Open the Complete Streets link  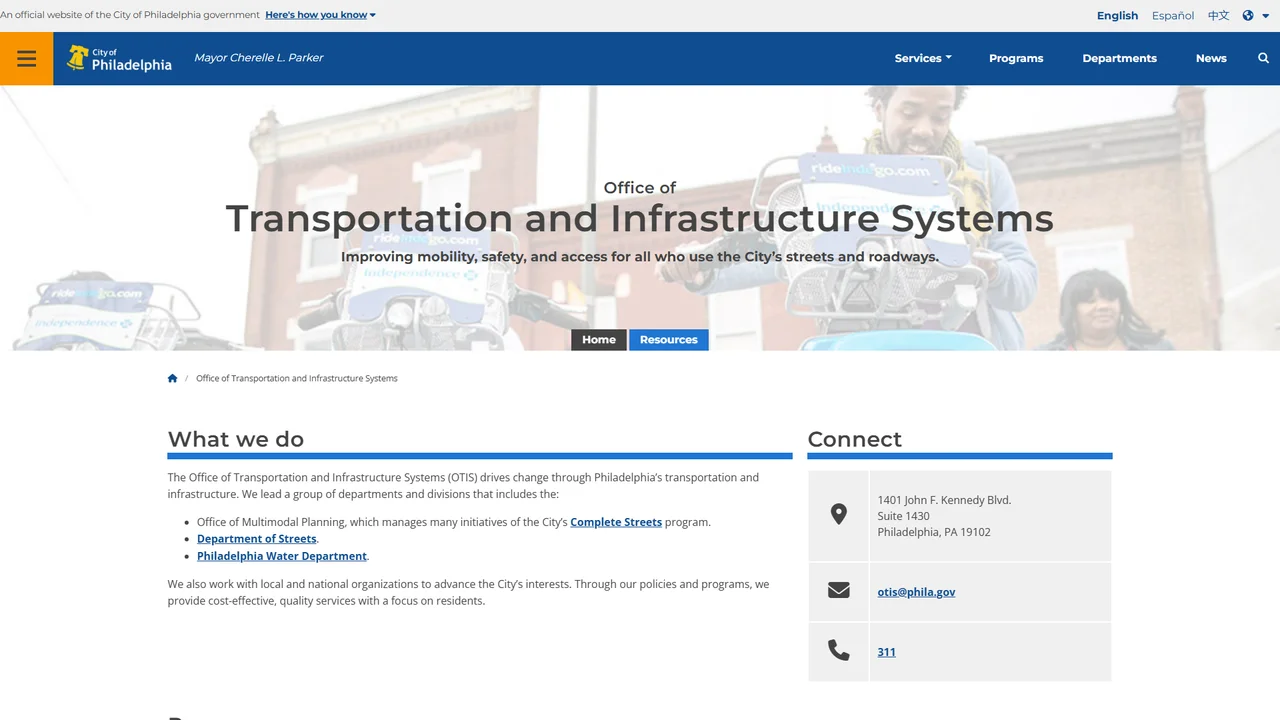616,522
